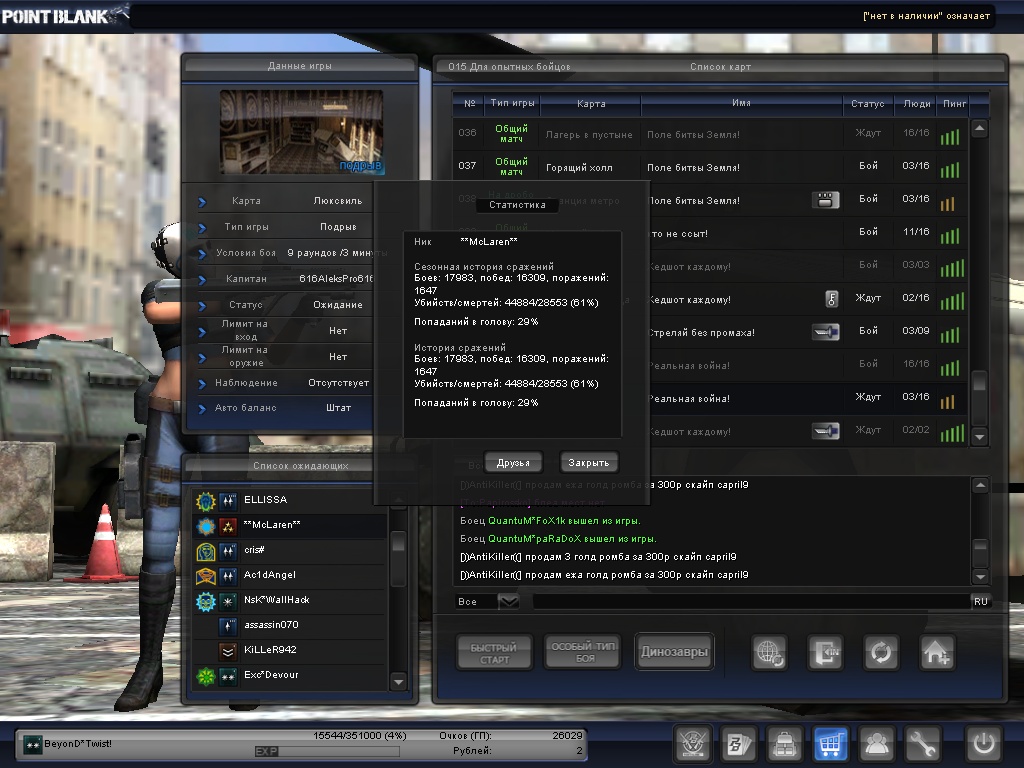Screen dimensions: 1024x768
Task: Expand the chat channel dropdown arrow
Action: [x=509, y=601]
